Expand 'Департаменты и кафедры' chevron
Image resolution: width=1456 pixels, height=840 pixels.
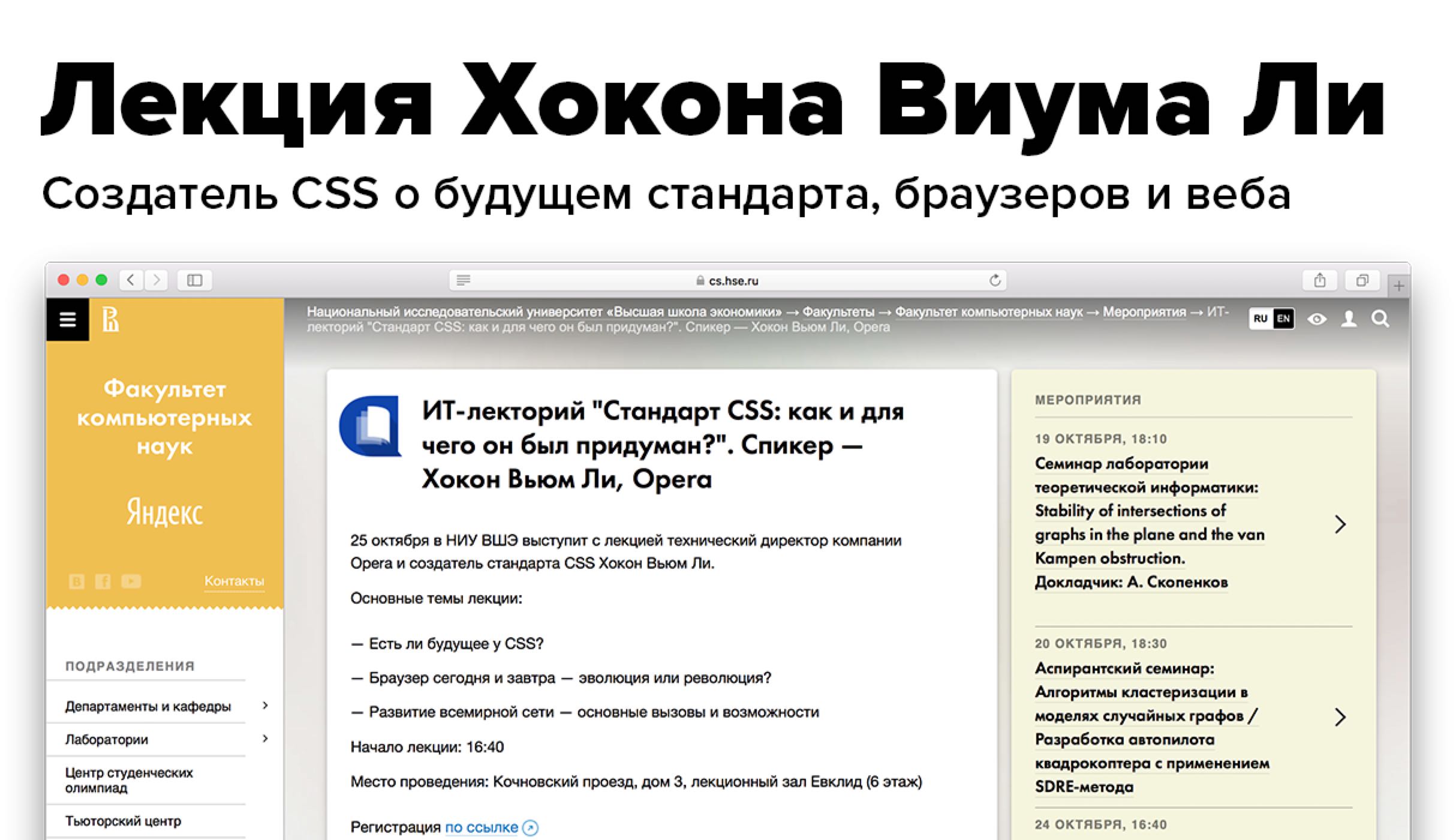(x=266, y=706)
